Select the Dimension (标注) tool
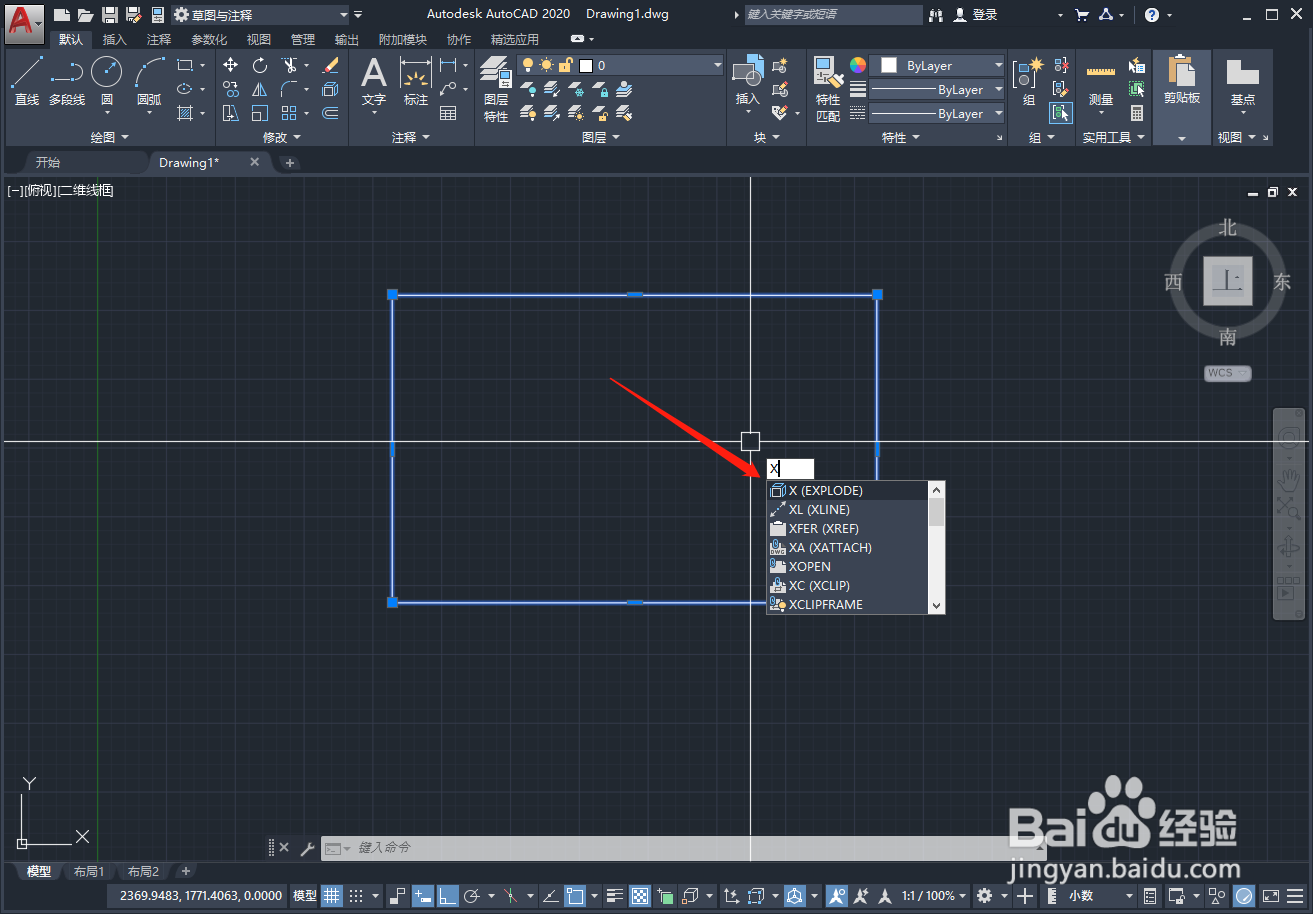The height and width of the screenshot is (914, 1313). 416,80
